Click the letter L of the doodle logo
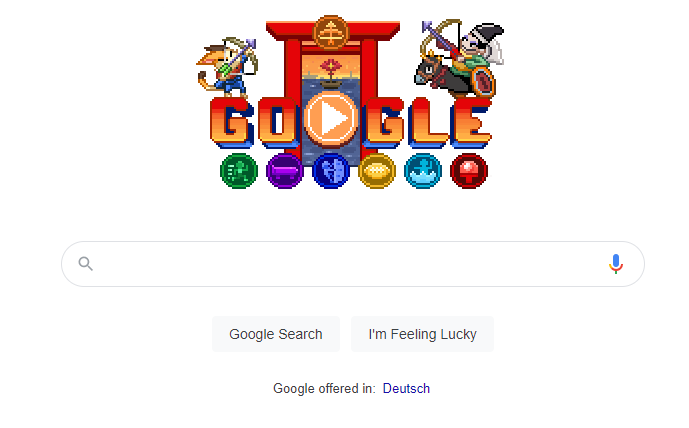This screenshot has height=428, width=689. (428, 123)
